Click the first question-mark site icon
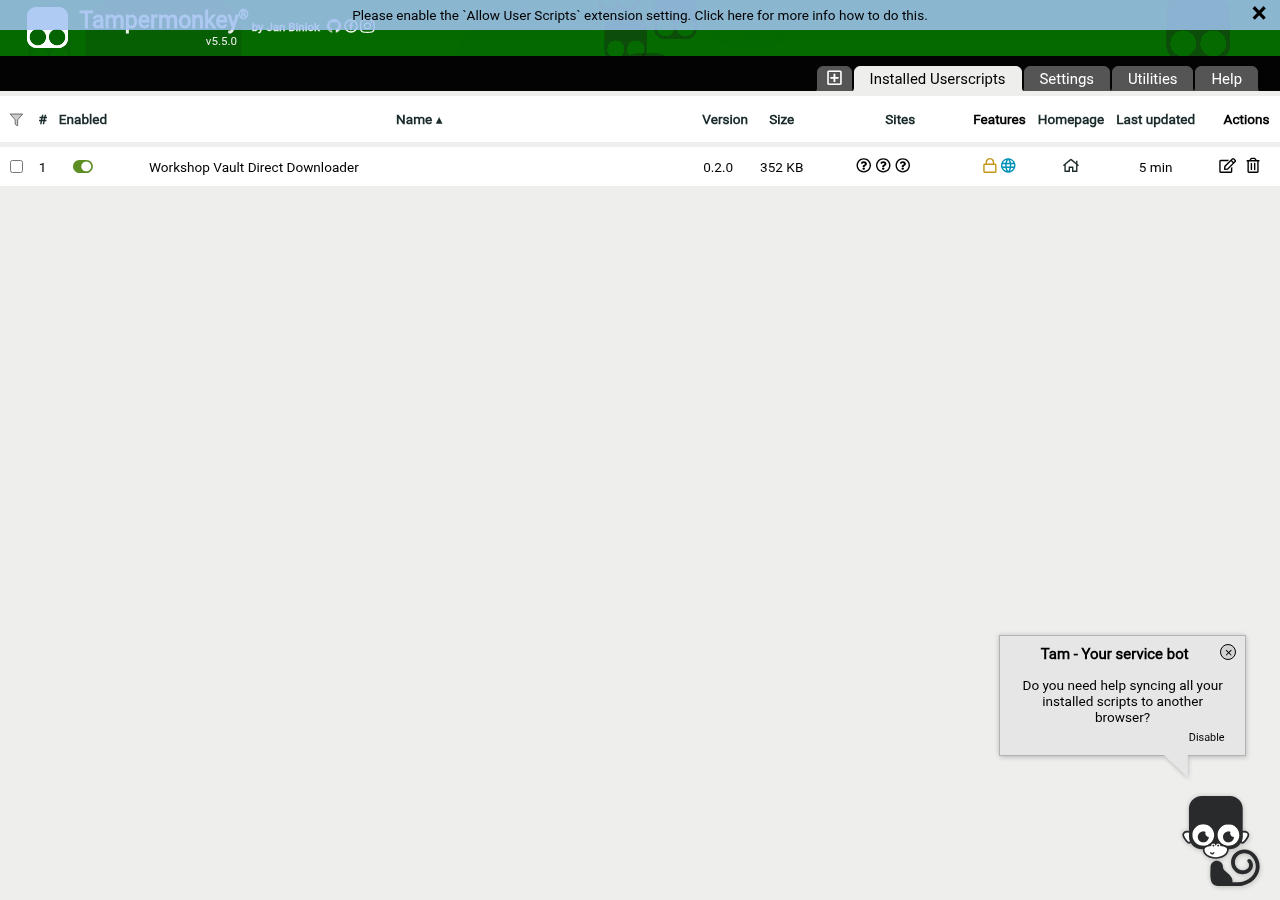The height and width of the screenshot is (900, 1280). point(864,166)
